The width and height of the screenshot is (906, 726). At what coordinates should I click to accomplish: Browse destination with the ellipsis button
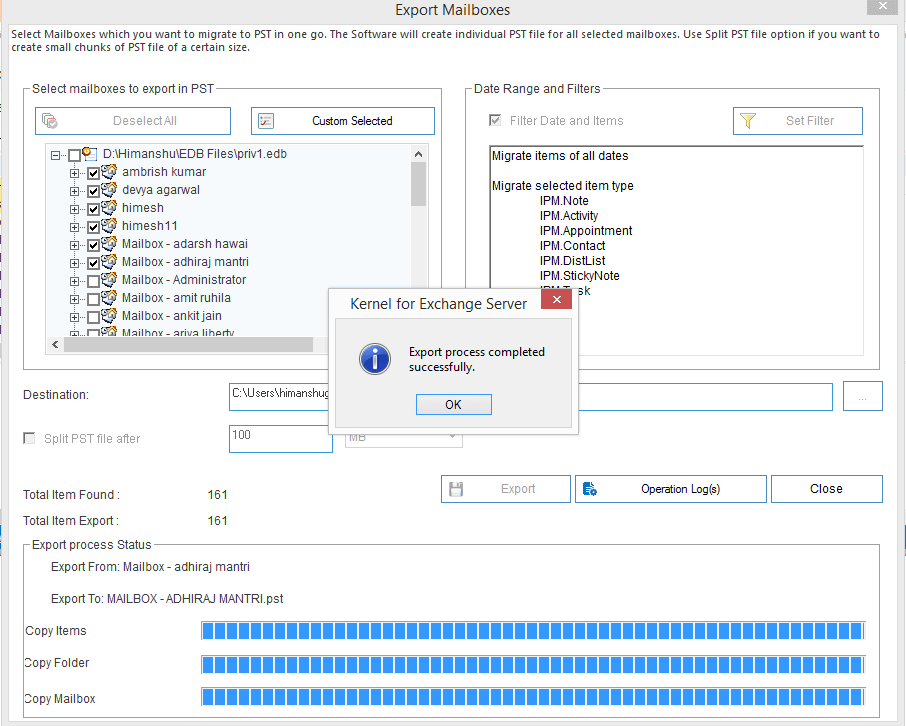(x=863, y=396)
